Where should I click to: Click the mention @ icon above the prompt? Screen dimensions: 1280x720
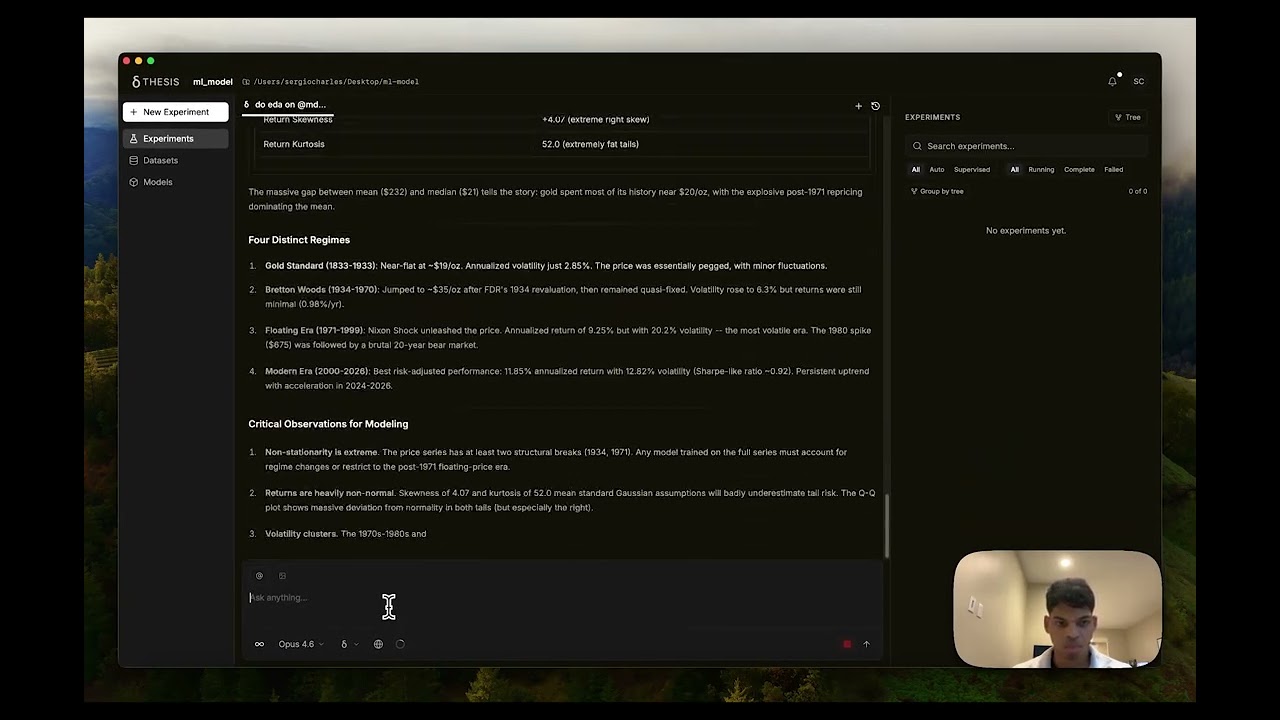click(x=259, y=576)
